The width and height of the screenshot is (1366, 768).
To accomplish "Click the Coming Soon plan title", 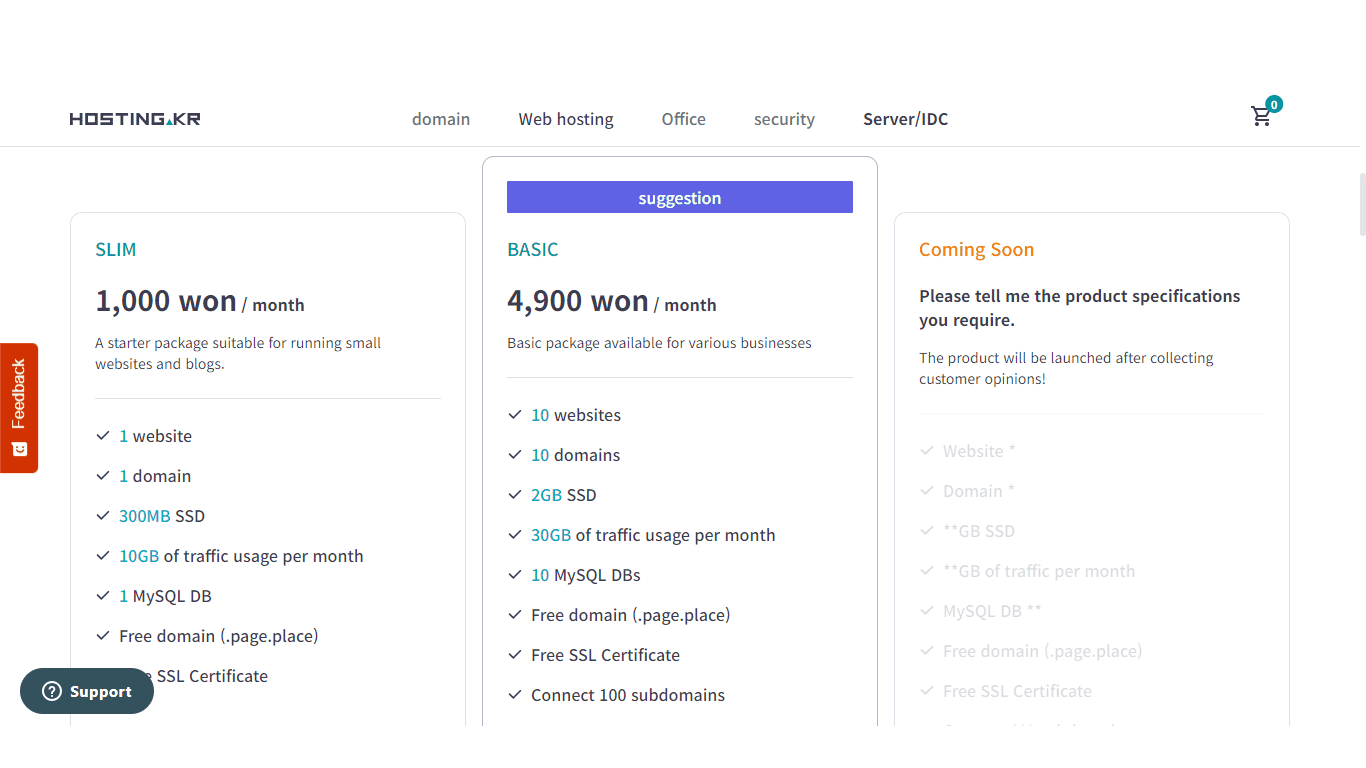I will [977, 249].
